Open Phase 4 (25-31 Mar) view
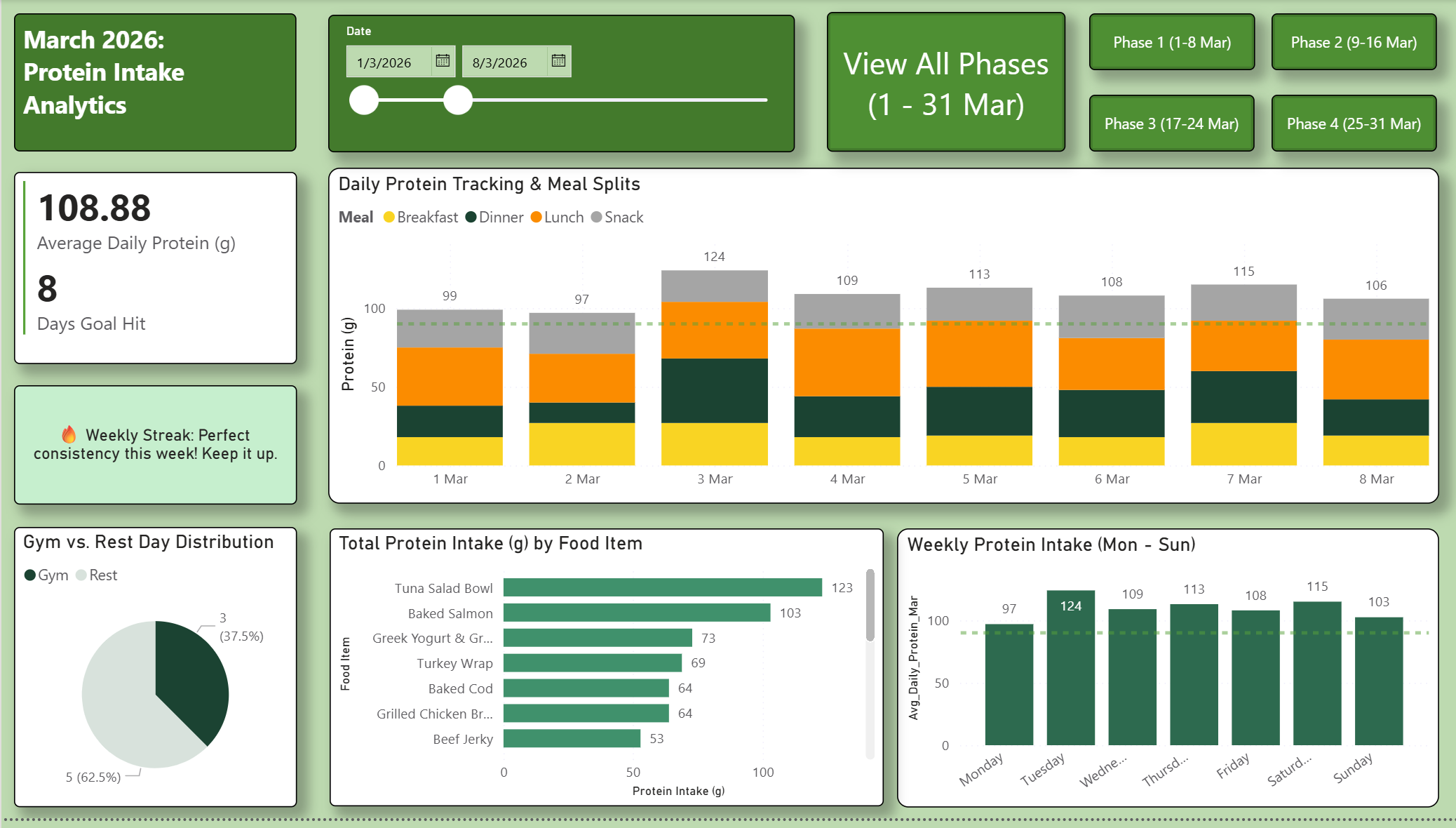1456x828 pixels. [1353, 124]
